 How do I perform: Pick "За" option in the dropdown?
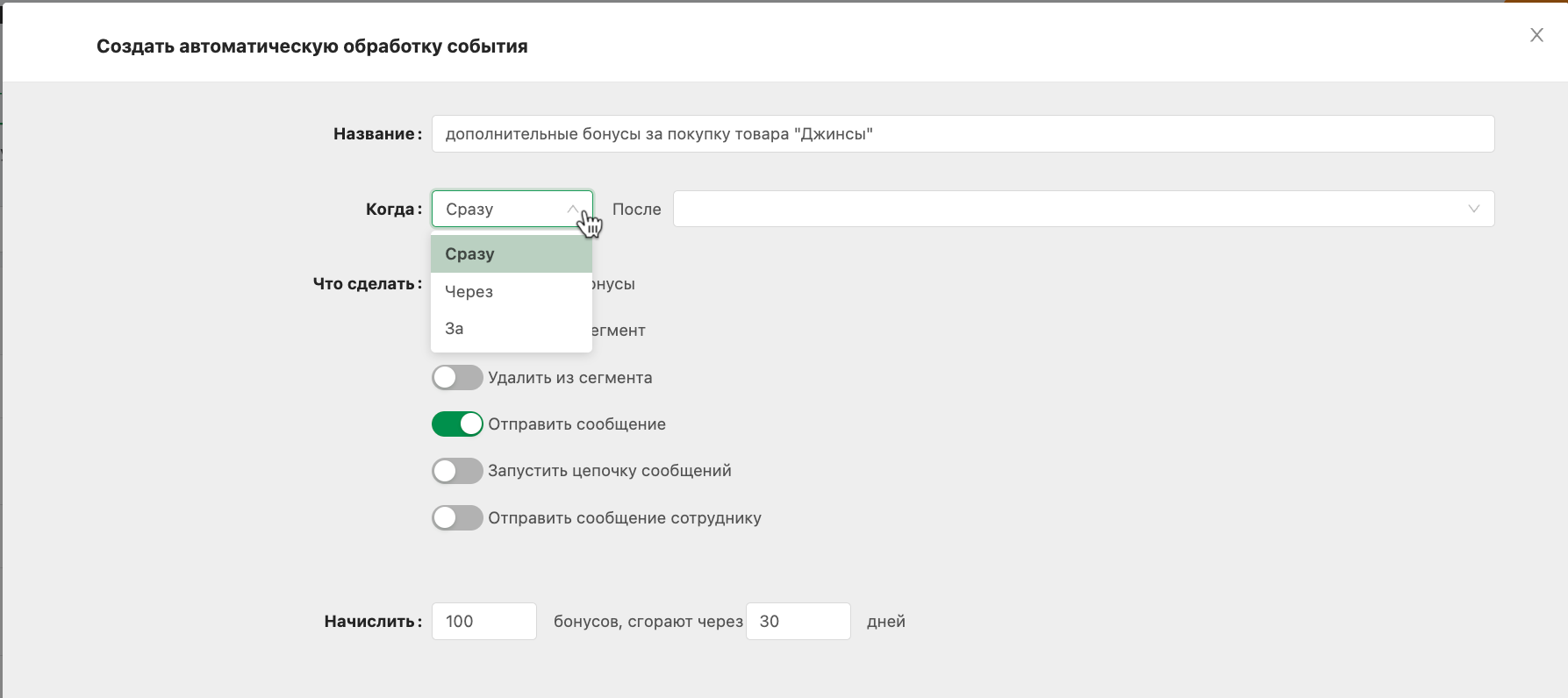click(x=512, y=329)
